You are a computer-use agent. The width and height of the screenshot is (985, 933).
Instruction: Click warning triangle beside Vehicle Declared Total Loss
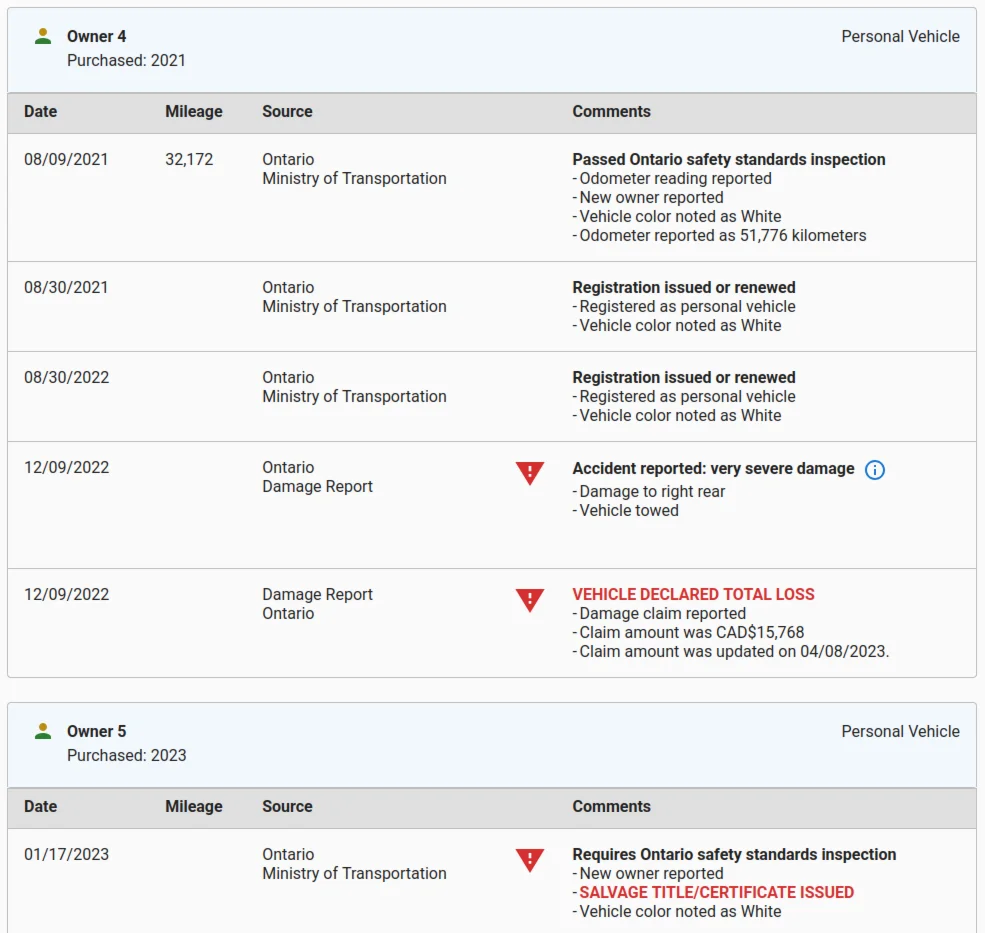point(529,600)
